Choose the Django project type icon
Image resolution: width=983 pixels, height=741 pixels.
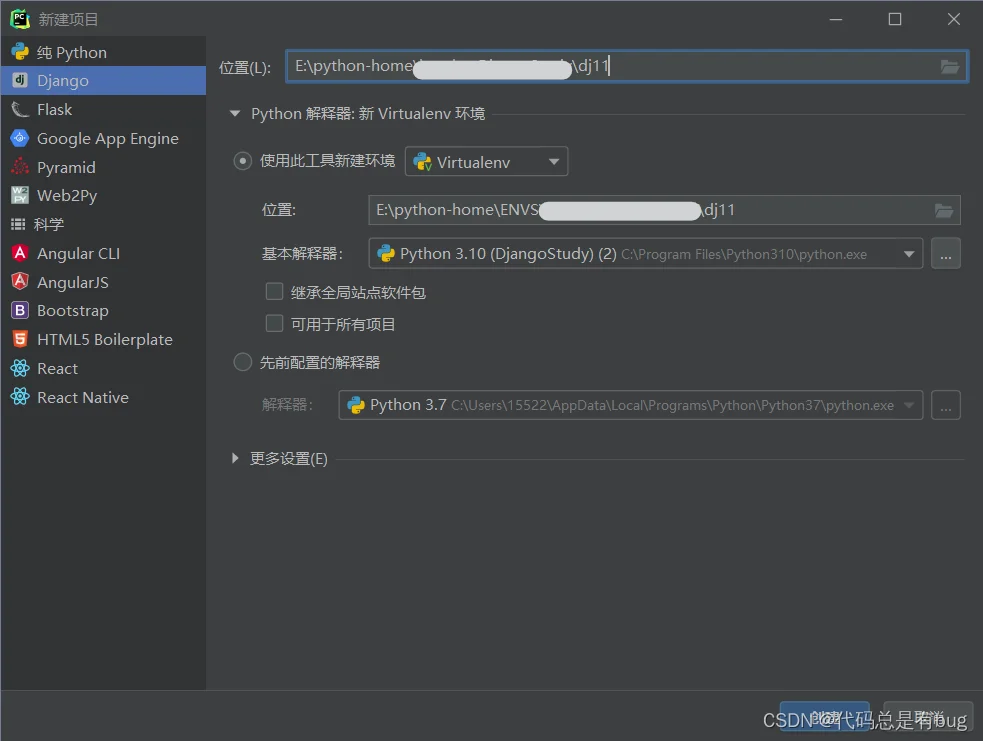(20, 80)
